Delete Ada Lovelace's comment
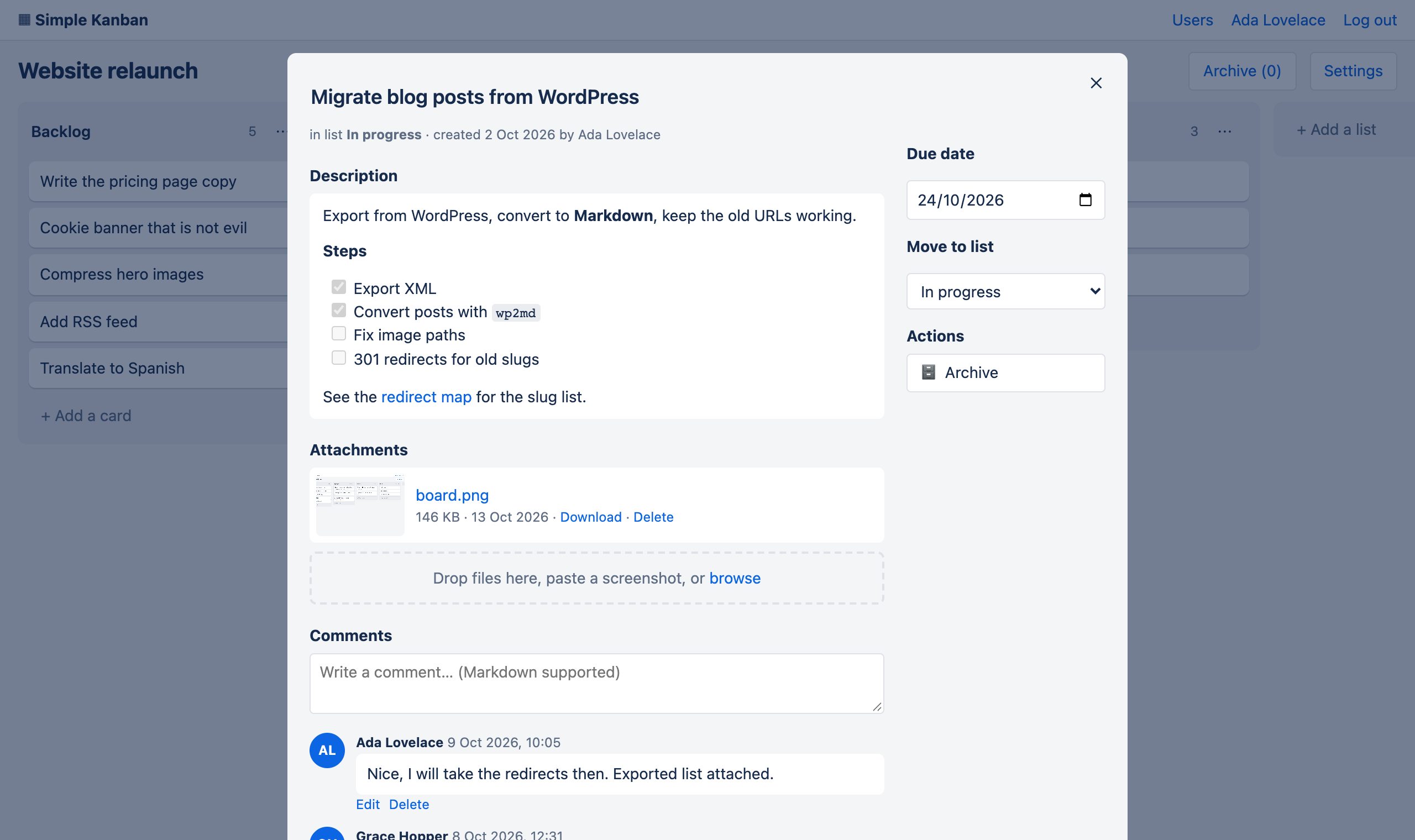 408,804
